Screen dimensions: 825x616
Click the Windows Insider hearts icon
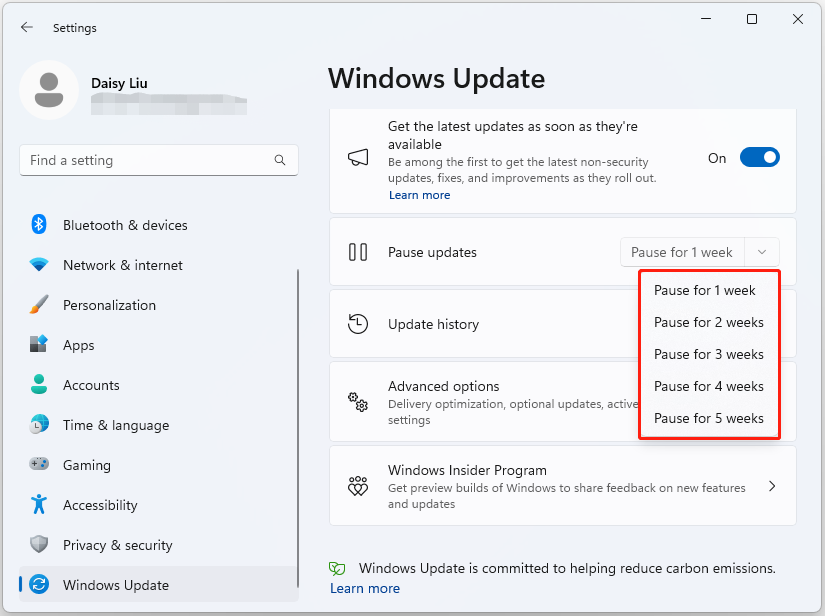click(x=358, y=486)
